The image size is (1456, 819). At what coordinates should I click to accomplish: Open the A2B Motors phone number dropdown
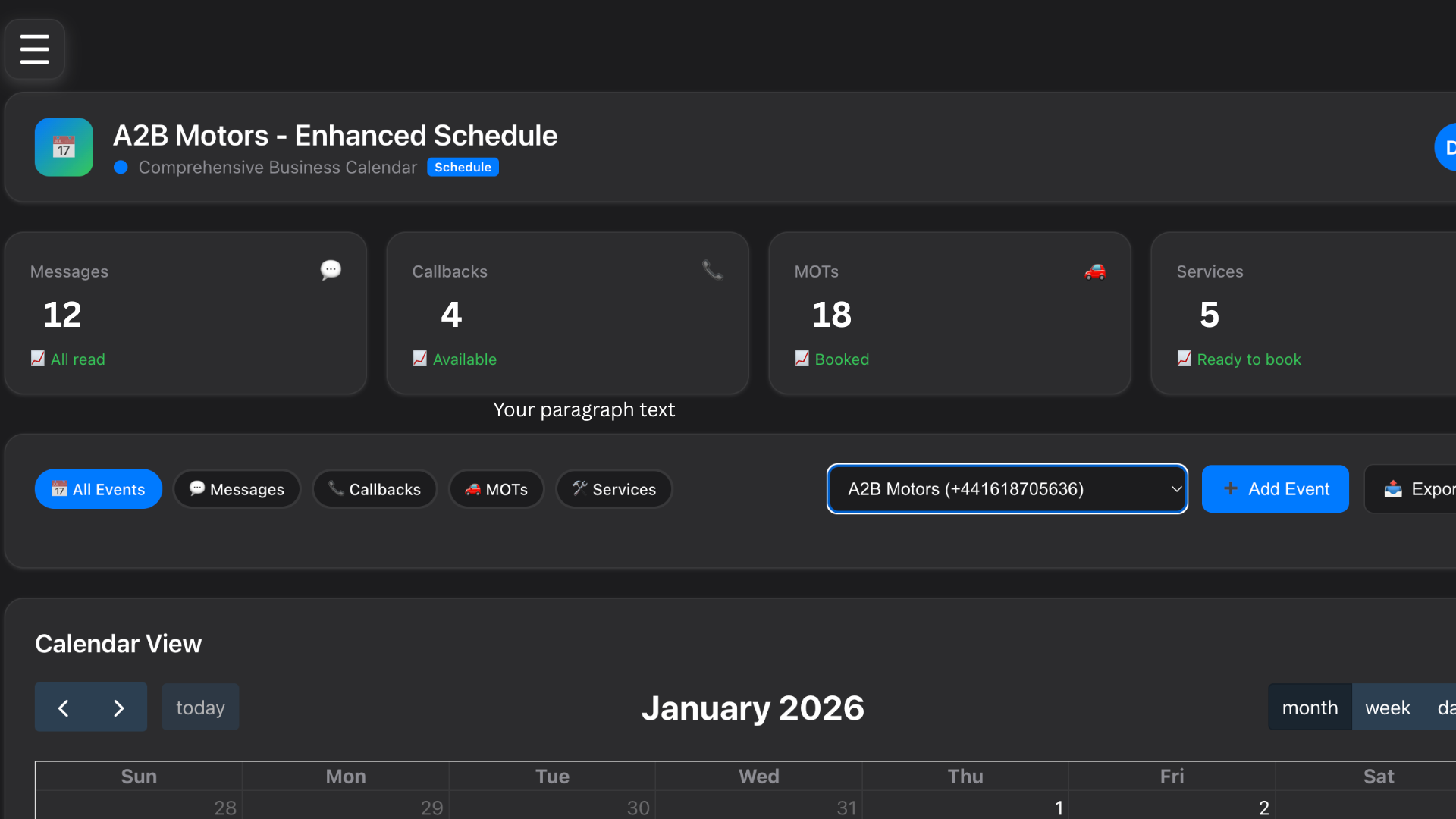tap(1007, 489)
